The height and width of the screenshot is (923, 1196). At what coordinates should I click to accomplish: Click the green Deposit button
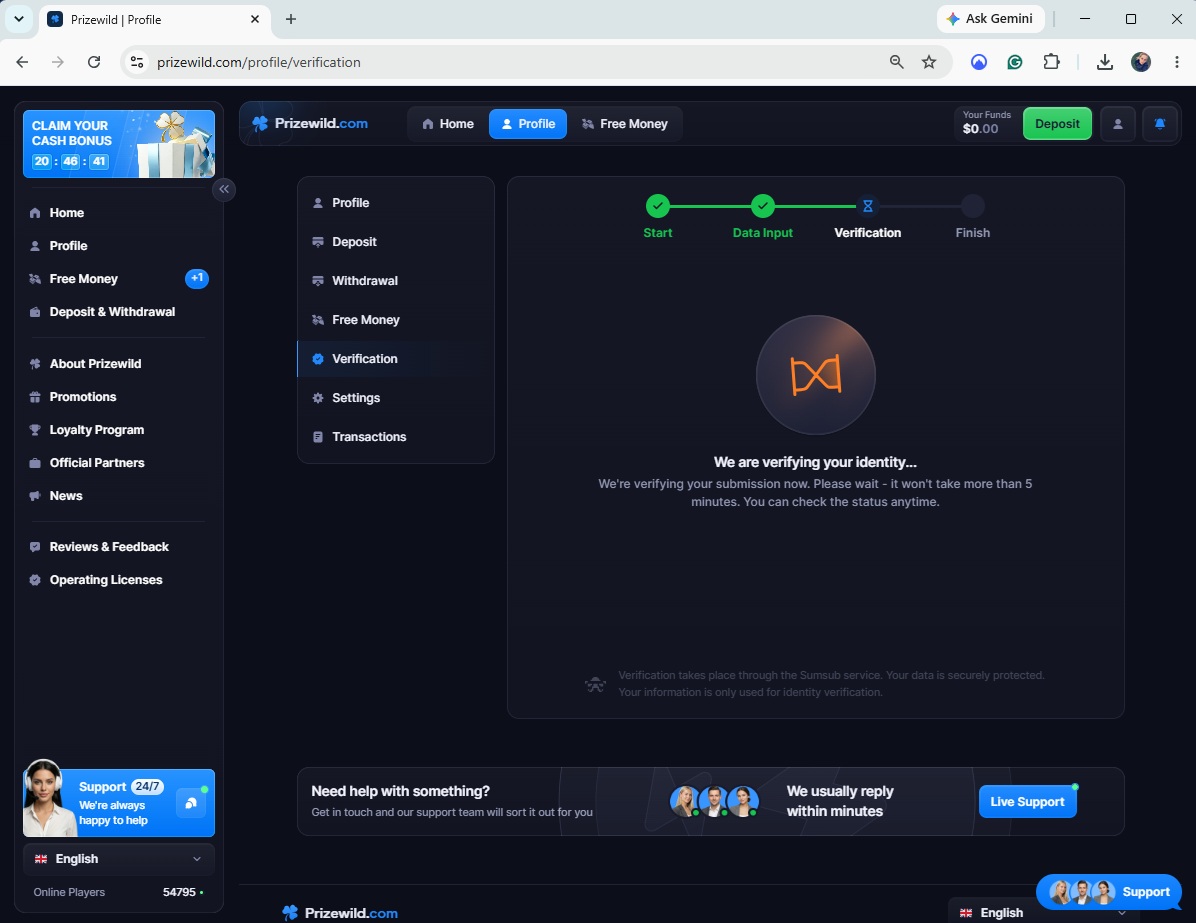(1056, 124)
